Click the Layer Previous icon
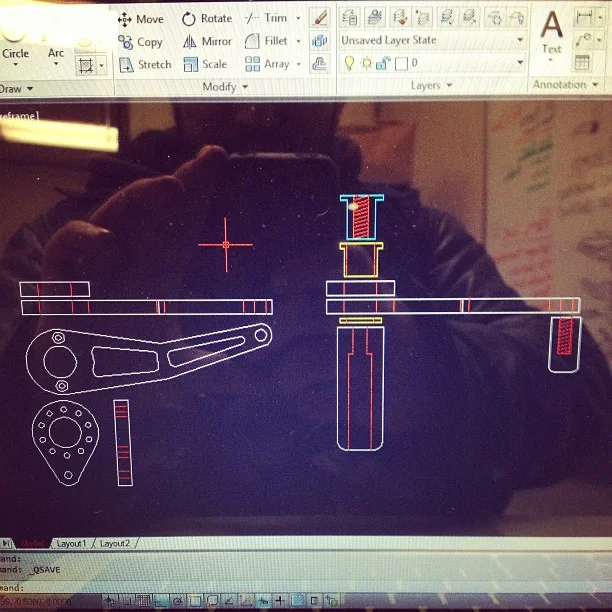 tap(422, 17)
